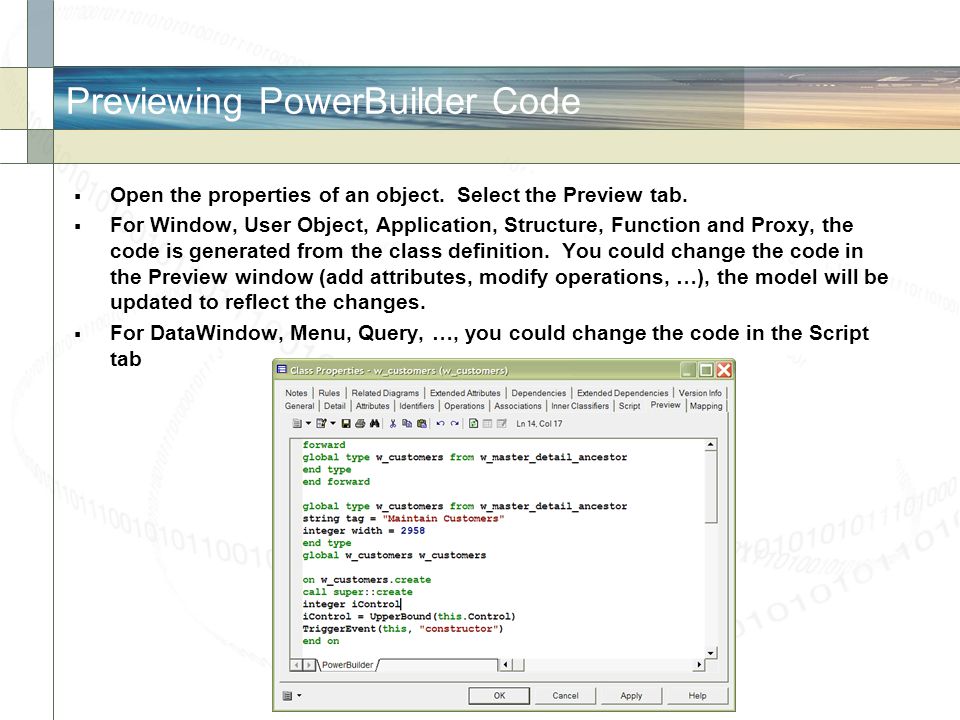Screen dimensions: 960x720
Task: Click the code line 'end forward'
Action: coord(336,482)
